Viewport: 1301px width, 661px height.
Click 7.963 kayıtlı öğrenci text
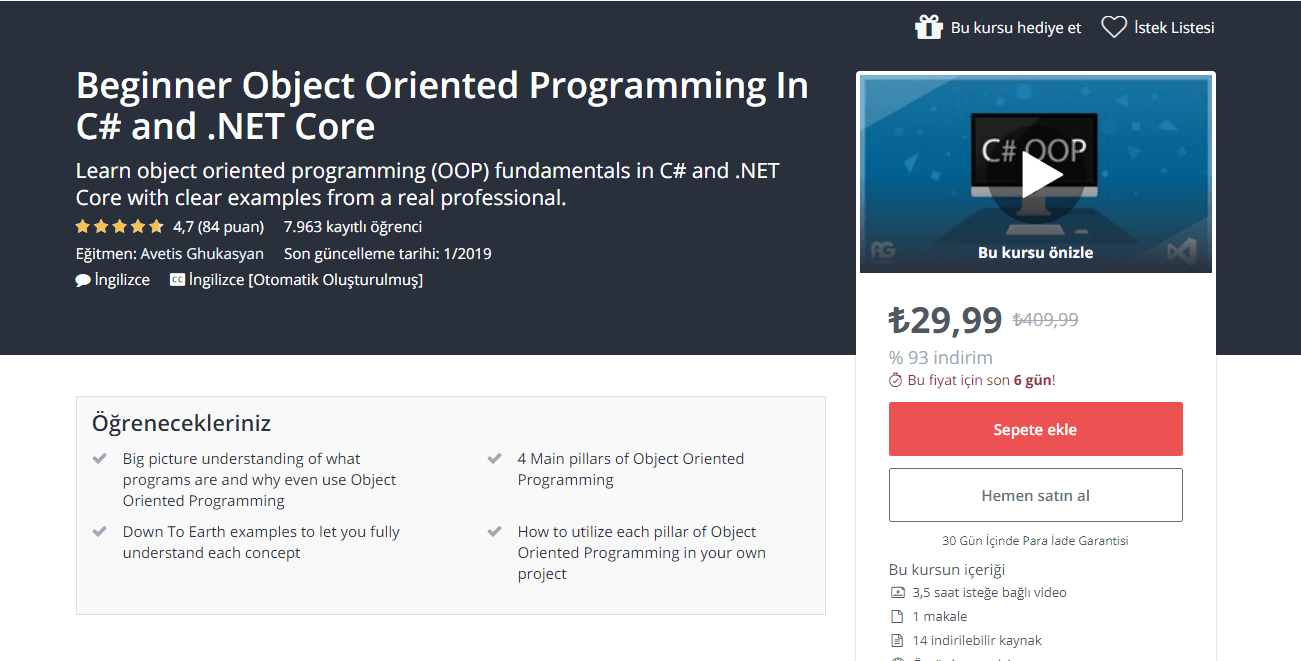click(353, 226)
